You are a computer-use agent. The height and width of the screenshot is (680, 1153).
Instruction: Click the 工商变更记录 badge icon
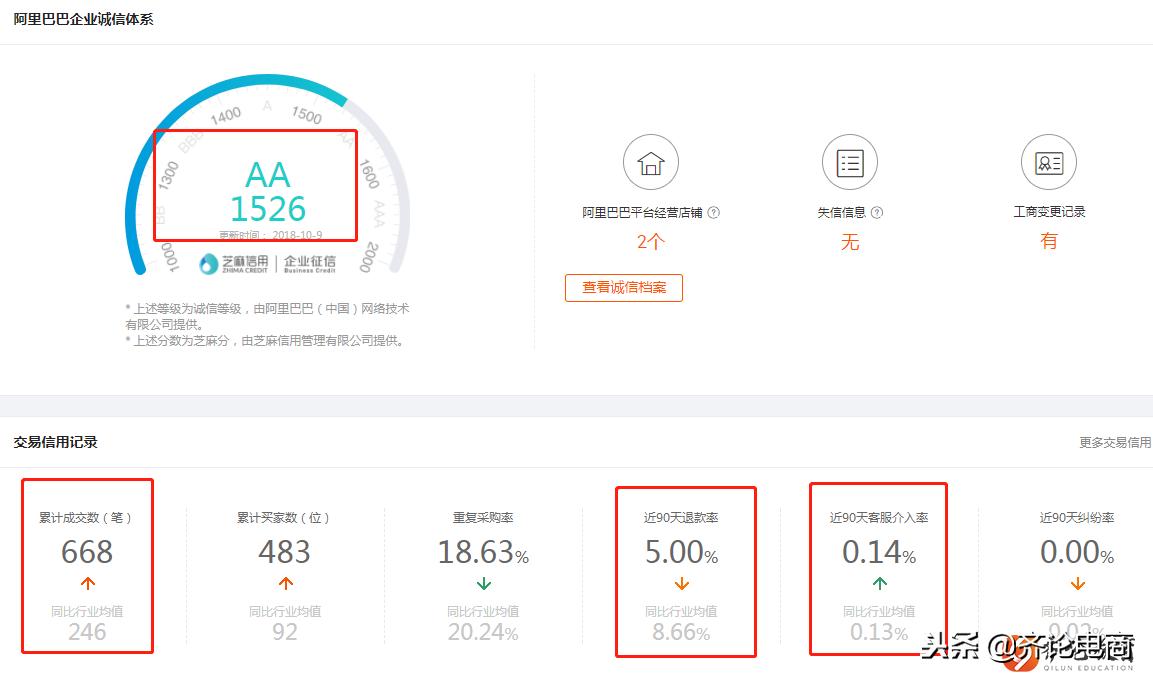point(1048,161)
